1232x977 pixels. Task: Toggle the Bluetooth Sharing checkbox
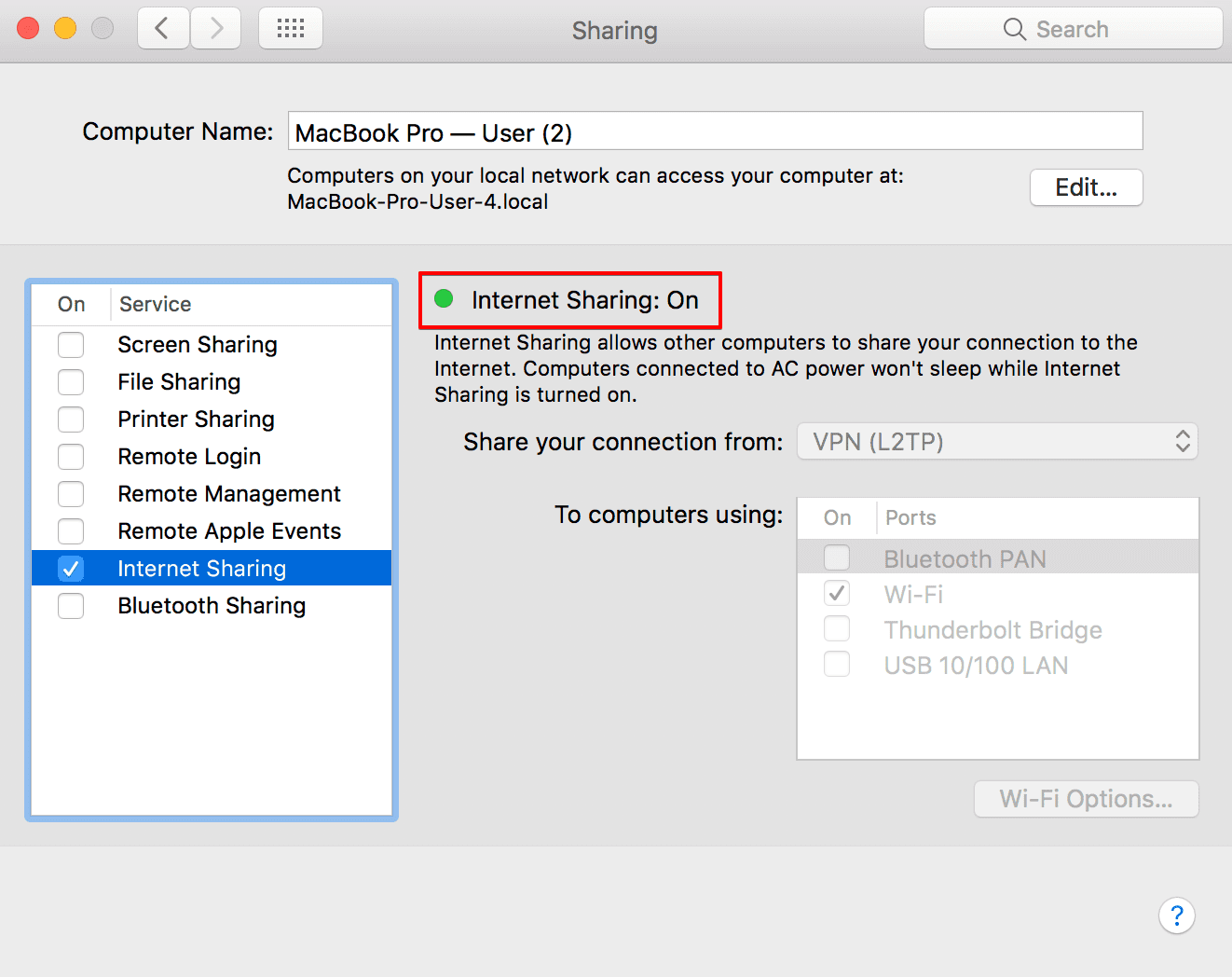71,606
